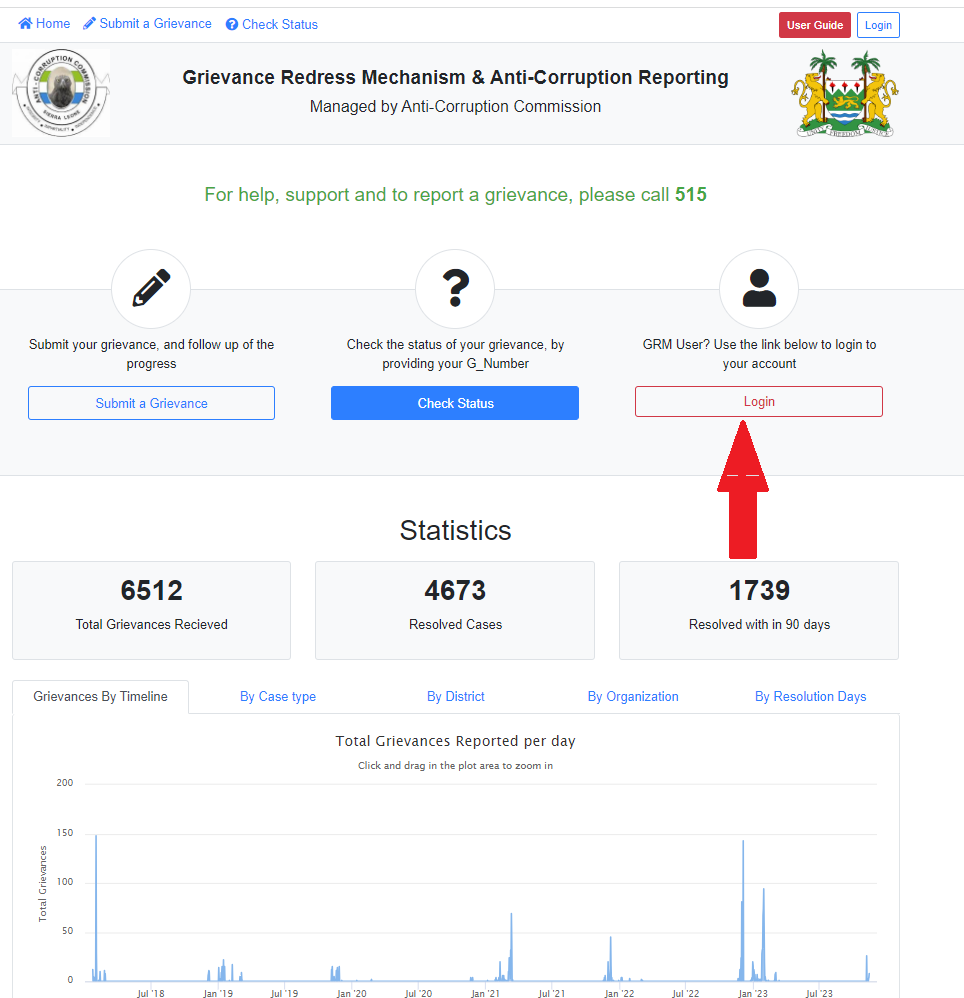Click the question mark circle icon
The width and height of the screenshot is (964, 998).
455,289
